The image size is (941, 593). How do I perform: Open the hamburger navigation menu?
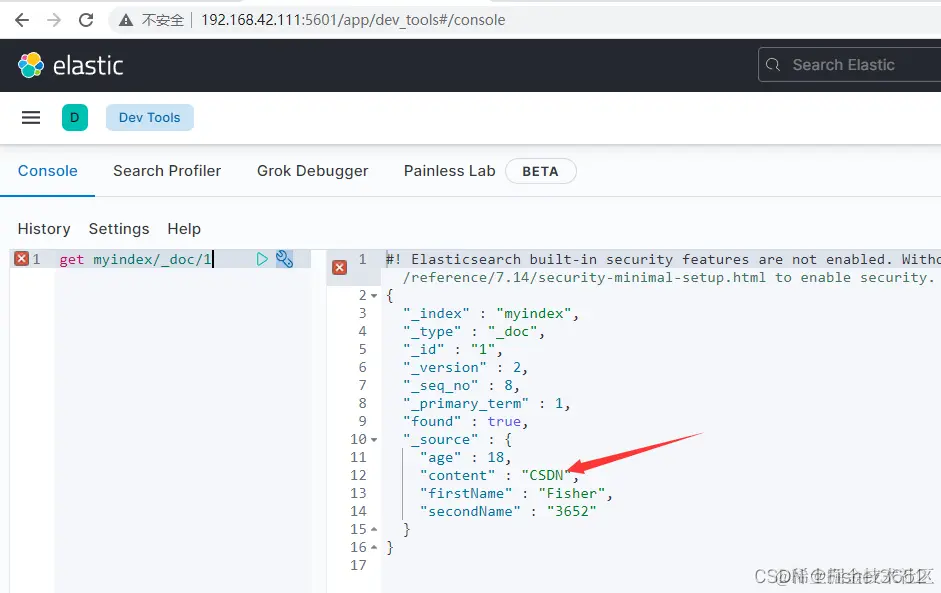tap(31, 118)
